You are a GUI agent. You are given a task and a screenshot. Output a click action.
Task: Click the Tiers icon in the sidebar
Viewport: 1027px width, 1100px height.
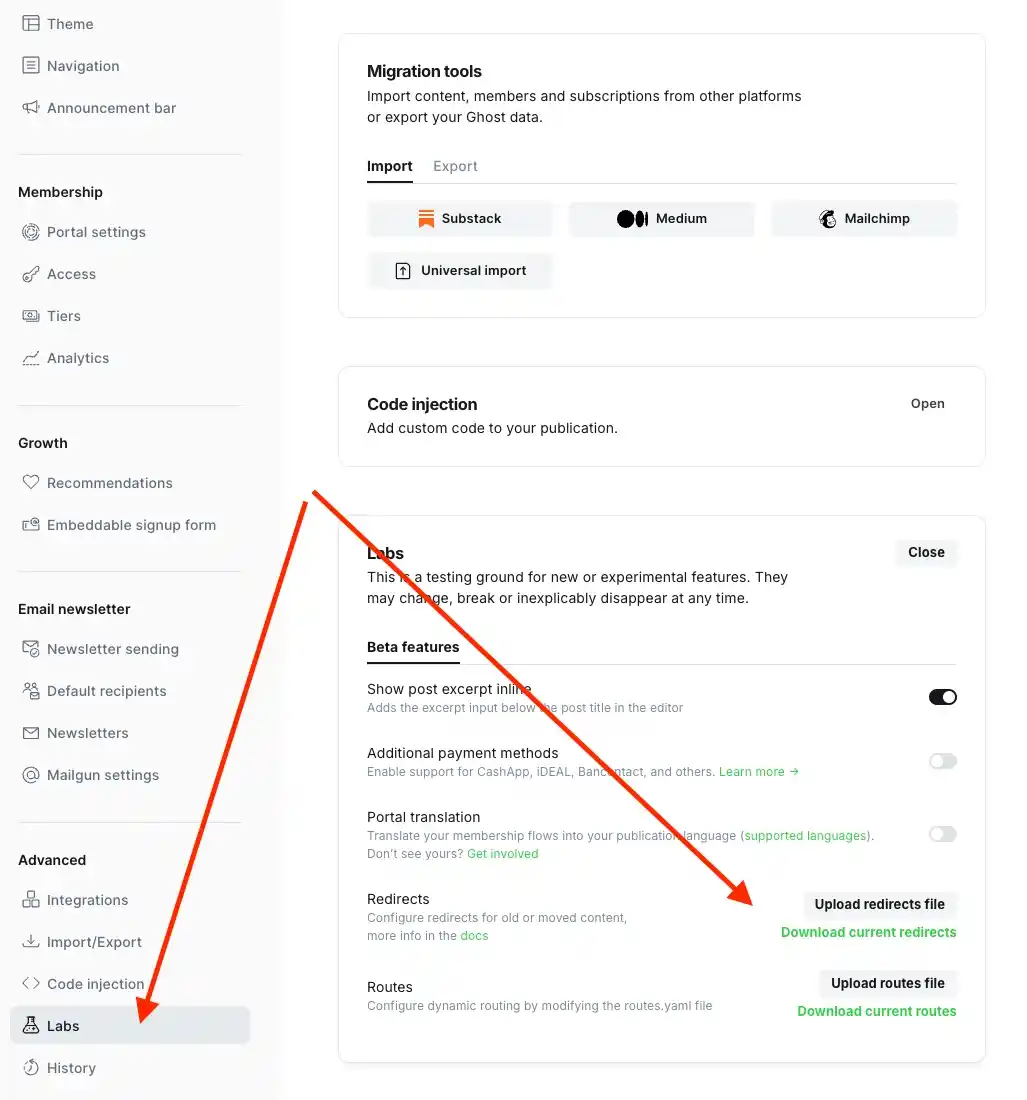point(32,315)
